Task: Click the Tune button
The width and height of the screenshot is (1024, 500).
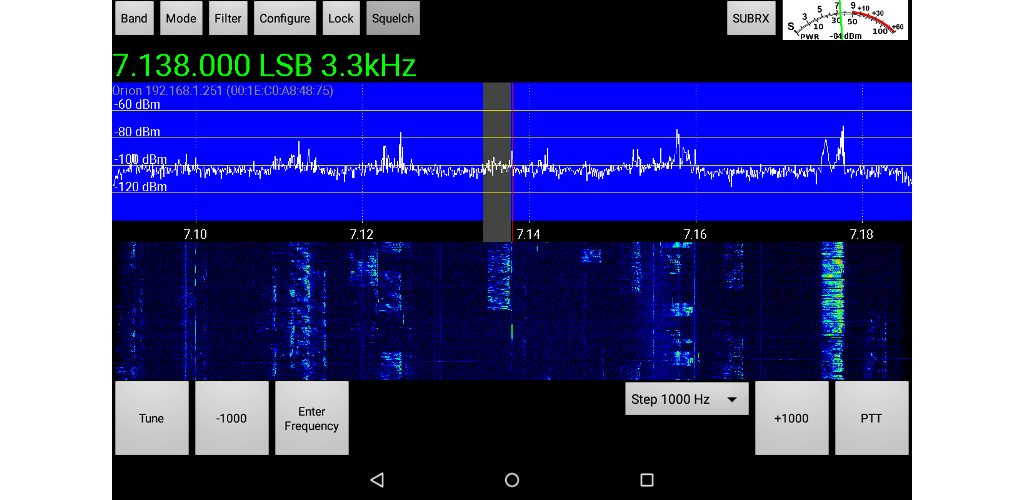Action: [x=152, y=418]
